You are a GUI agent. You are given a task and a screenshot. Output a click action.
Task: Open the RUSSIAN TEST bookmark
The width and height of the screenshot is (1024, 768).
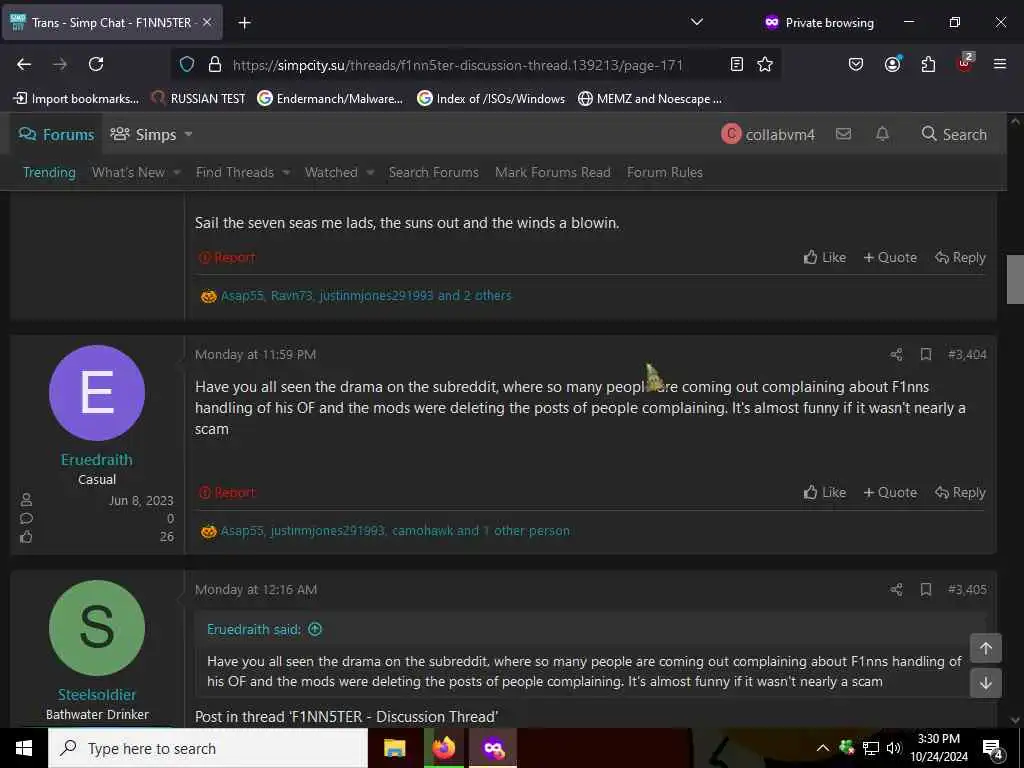[x=198, y=99]
